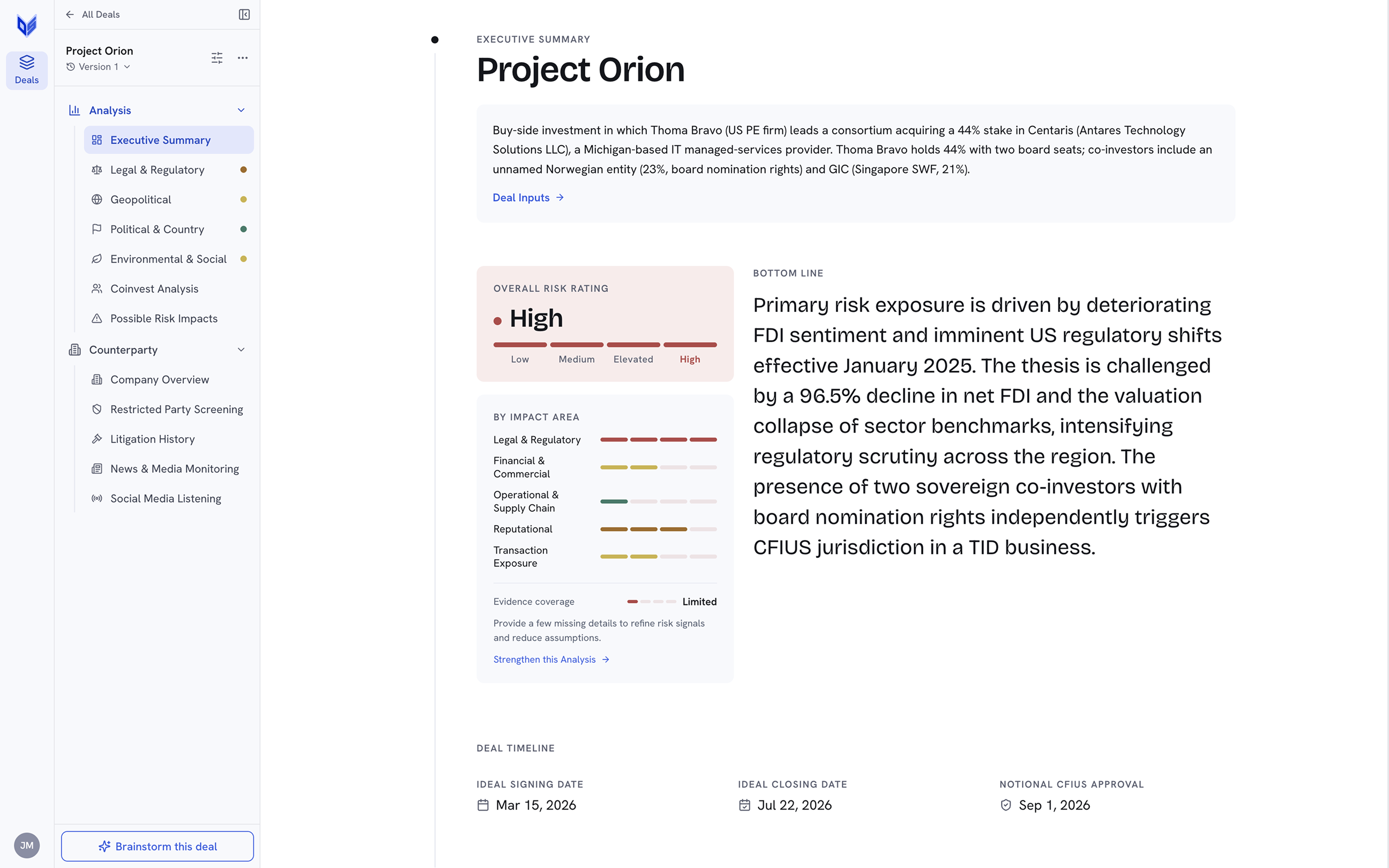Select Executive Summary in the sidebar
The image size is (1389, 868).
[x=169, y=140]
